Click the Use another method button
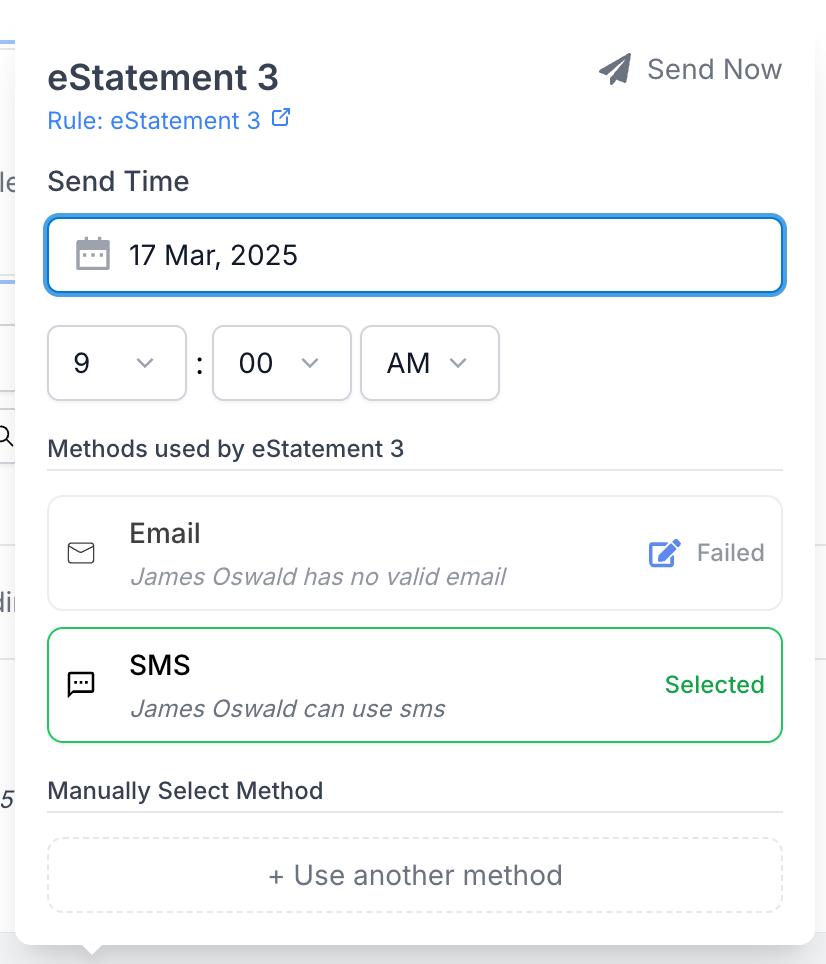Image resolution: width=826 pixels, height=964 pixels. pyautogui.click(x=415, y=875)
